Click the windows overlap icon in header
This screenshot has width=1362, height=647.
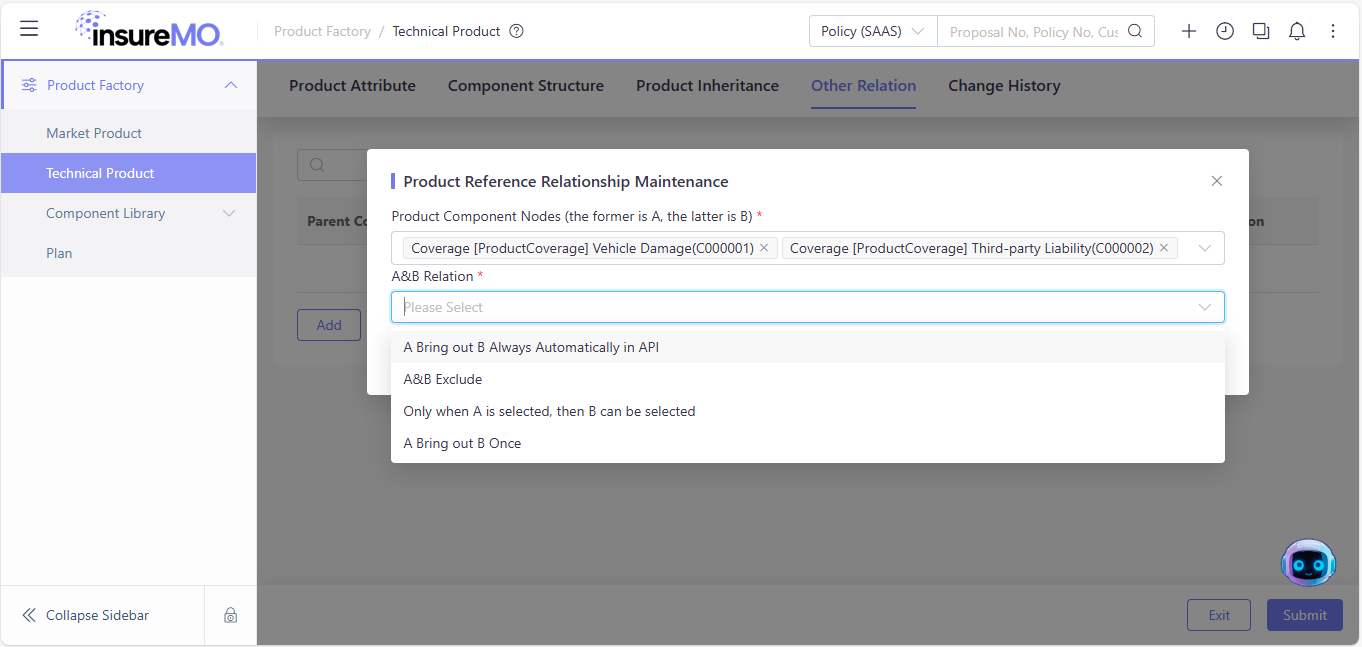(1261, 31)
